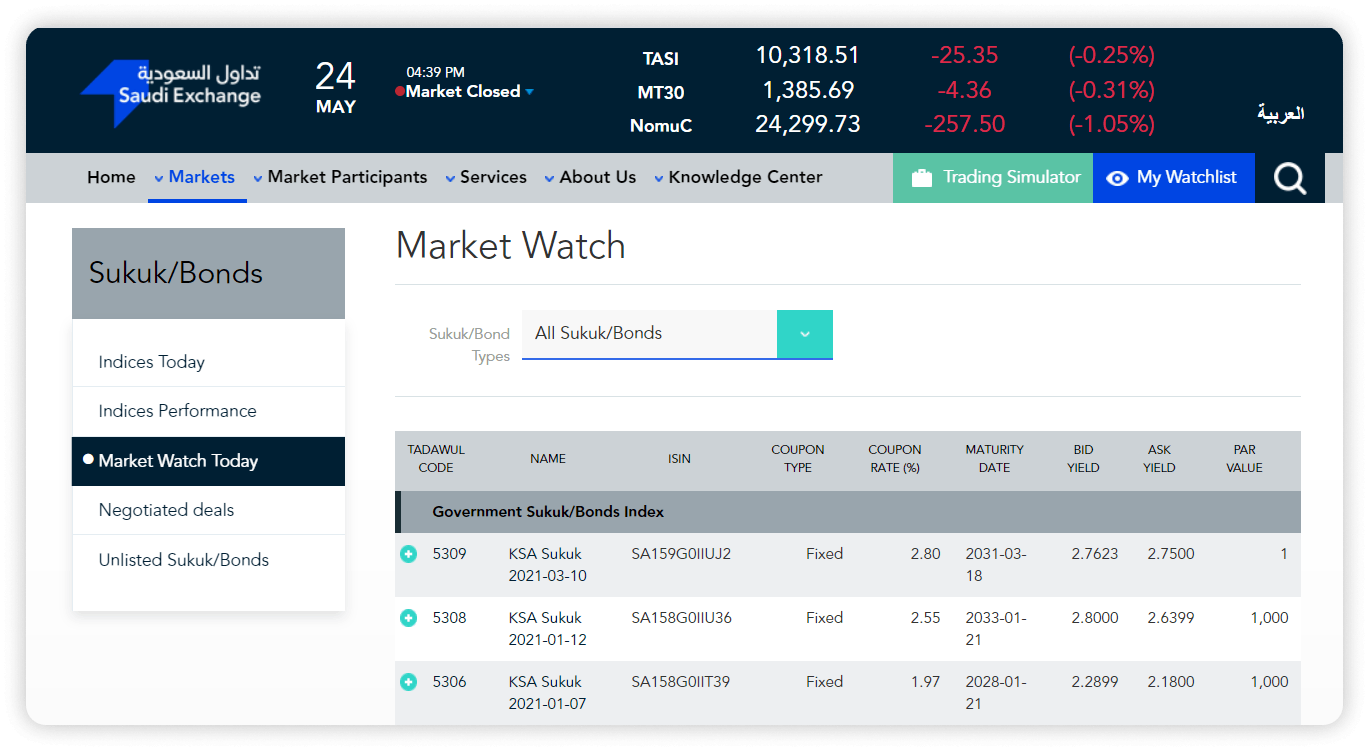This screenshot has width=1369, height=751.
Task: Expand row 5308 with plus icon
Action: point(408,618)
